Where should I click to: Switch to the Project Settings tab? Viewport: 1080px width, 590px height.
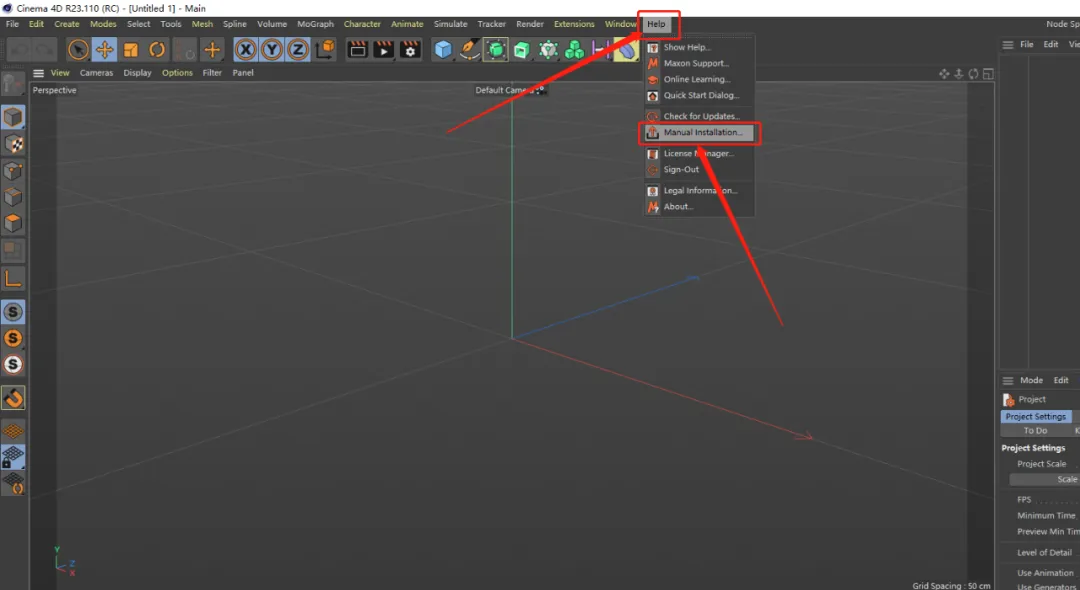[x=1035, y=417]
